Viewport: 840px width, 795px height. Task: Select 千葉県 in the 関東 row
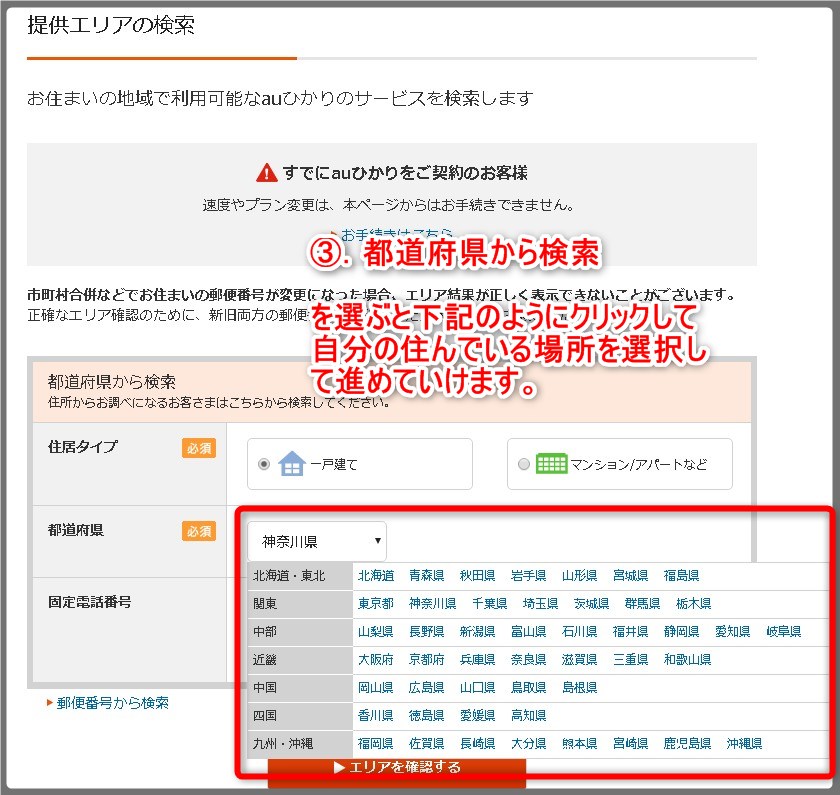[490, 603]
